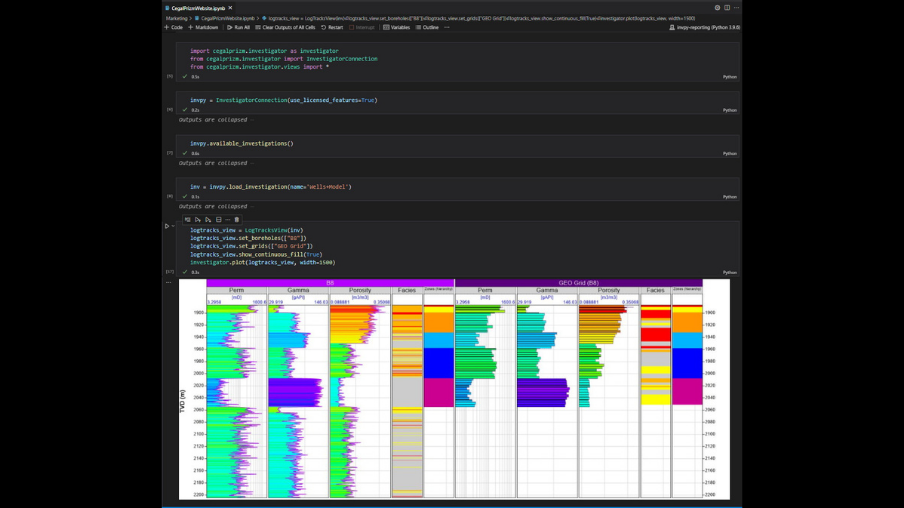Open the Variables panel
Image resolution: width=904 pixels, height=508 pixels.
click(397, 27)
